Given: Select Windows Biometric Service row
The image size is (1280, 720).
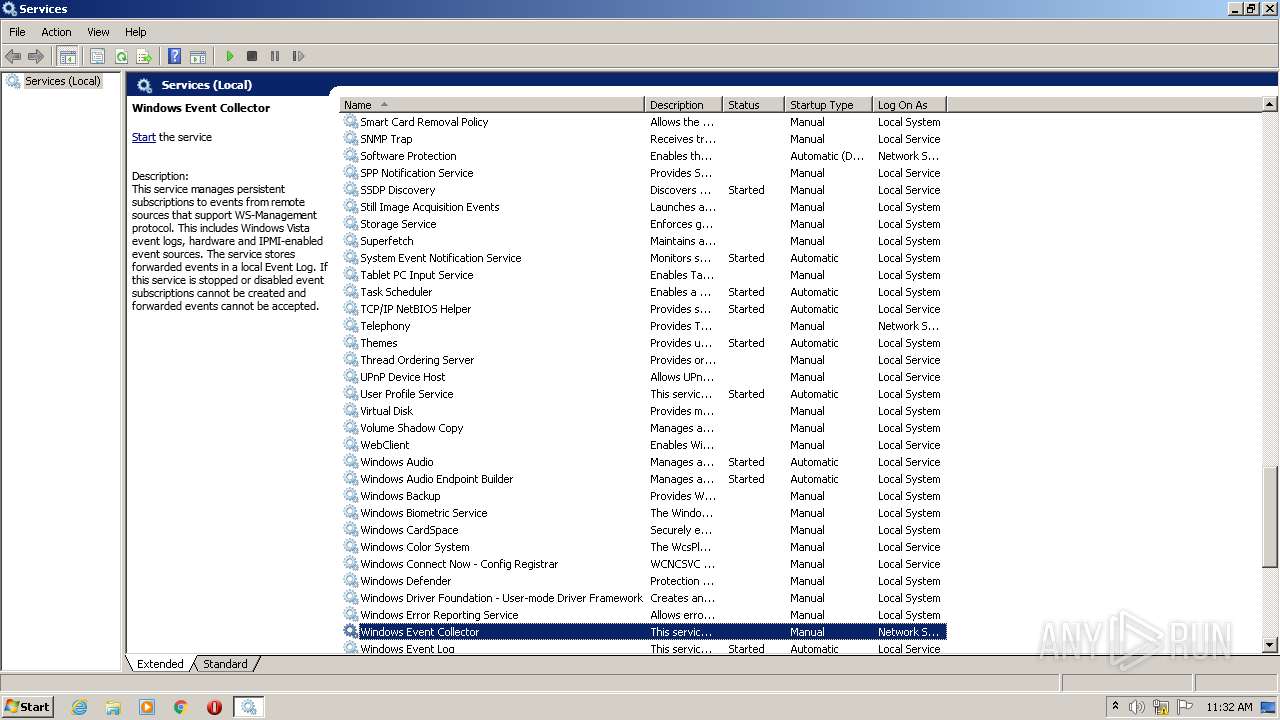Looking at the screenshot, I should click(x=643, y=513).
